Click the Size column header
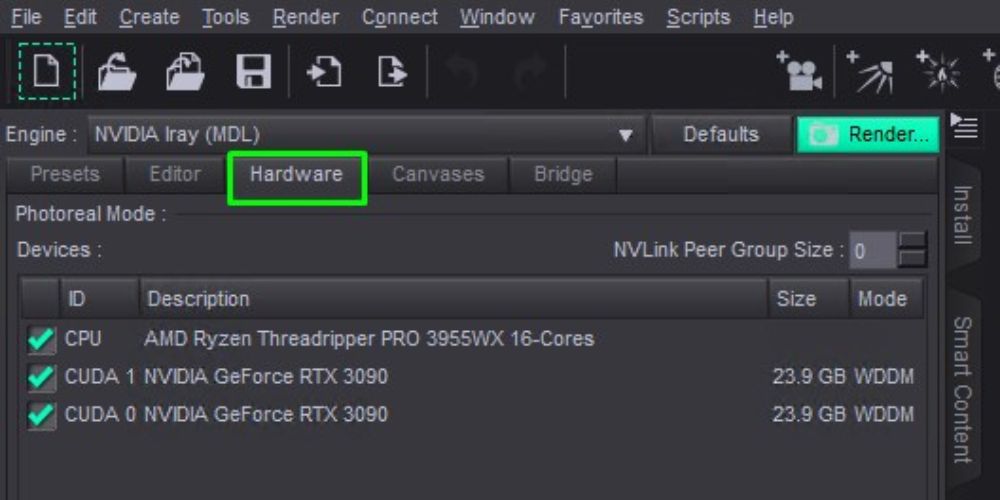This screenshot has width=1000, height=500. [808, 298]
